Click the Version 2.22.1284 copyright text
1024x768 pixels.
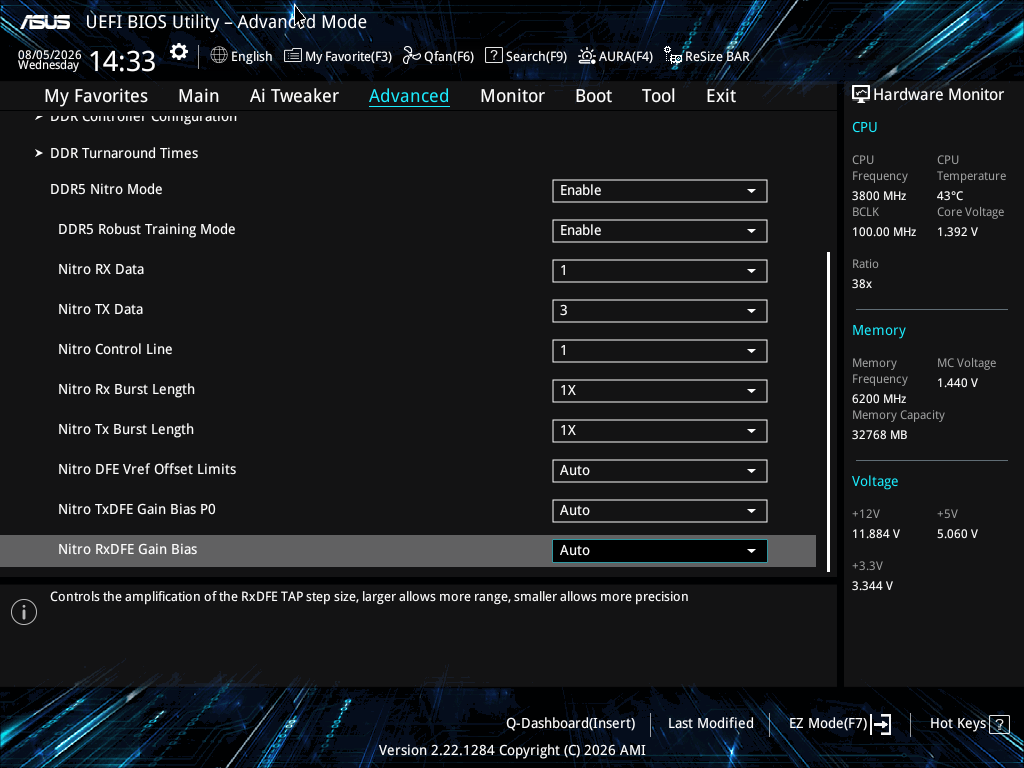point(512,750)
